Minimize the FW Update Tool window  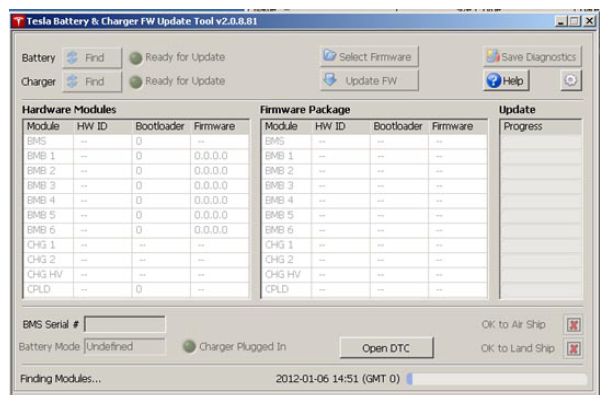pyautogui.click(x=560, y=21)
